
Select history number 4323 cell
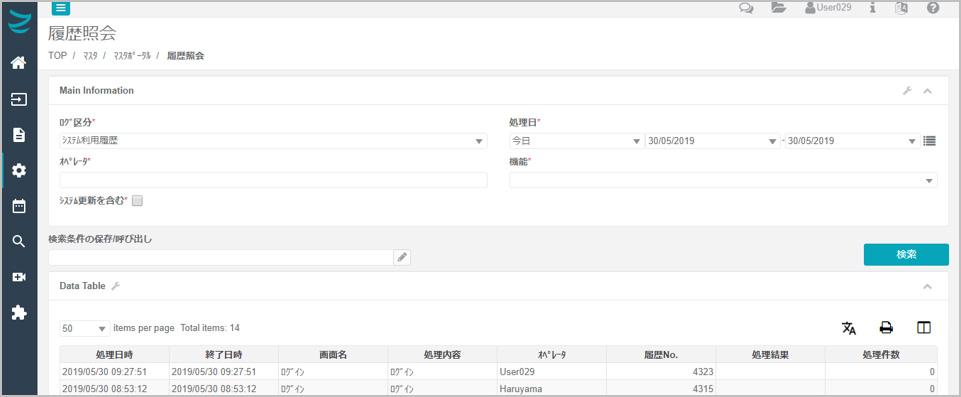pos(661,371)
